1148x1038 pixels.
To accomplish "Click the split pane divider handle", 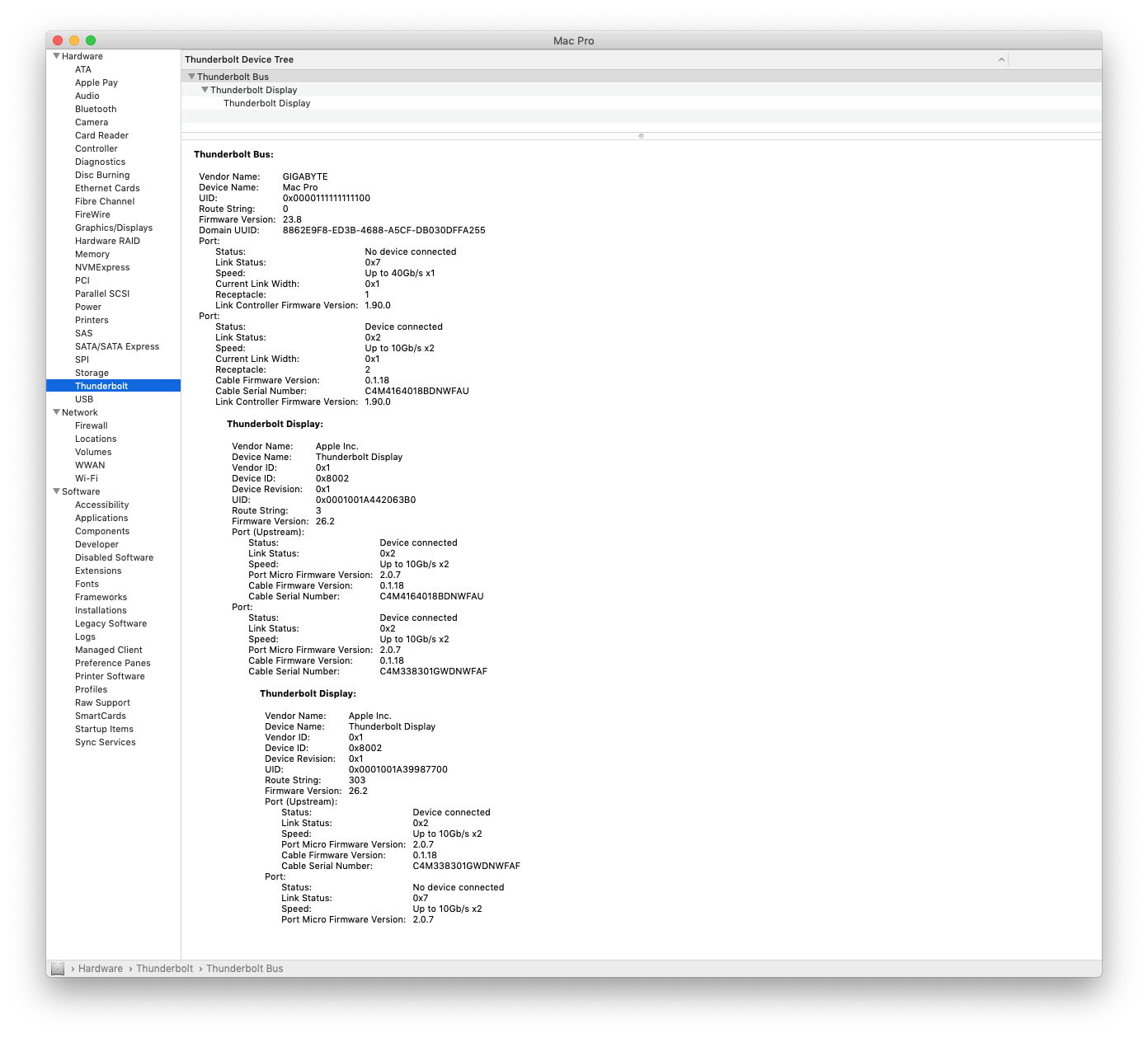I will point(641,136).
